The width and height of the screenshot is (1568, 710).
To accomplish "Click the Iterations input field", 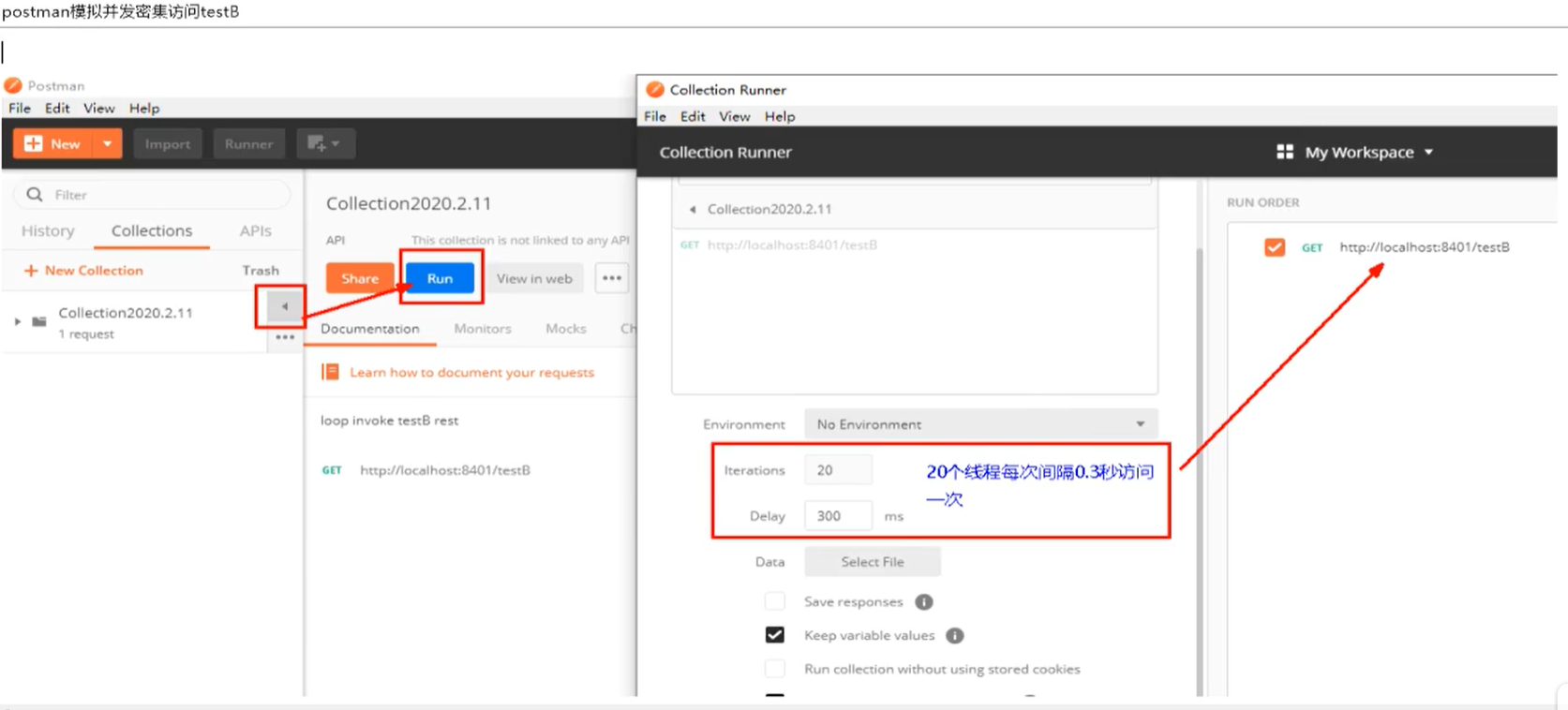I will [838, 470].
